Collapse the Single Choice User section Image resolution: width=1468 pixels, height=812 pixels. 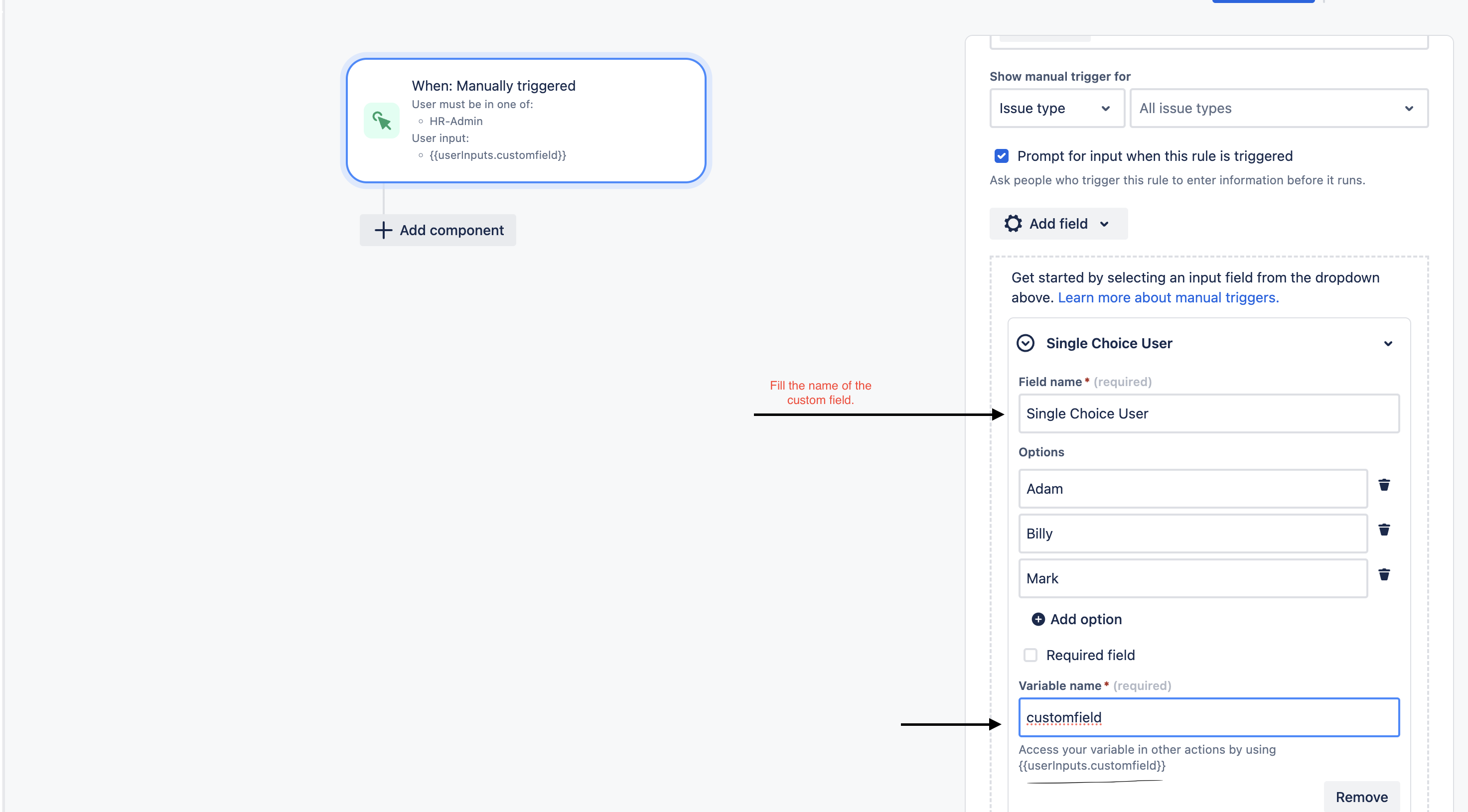point(1388,344)
